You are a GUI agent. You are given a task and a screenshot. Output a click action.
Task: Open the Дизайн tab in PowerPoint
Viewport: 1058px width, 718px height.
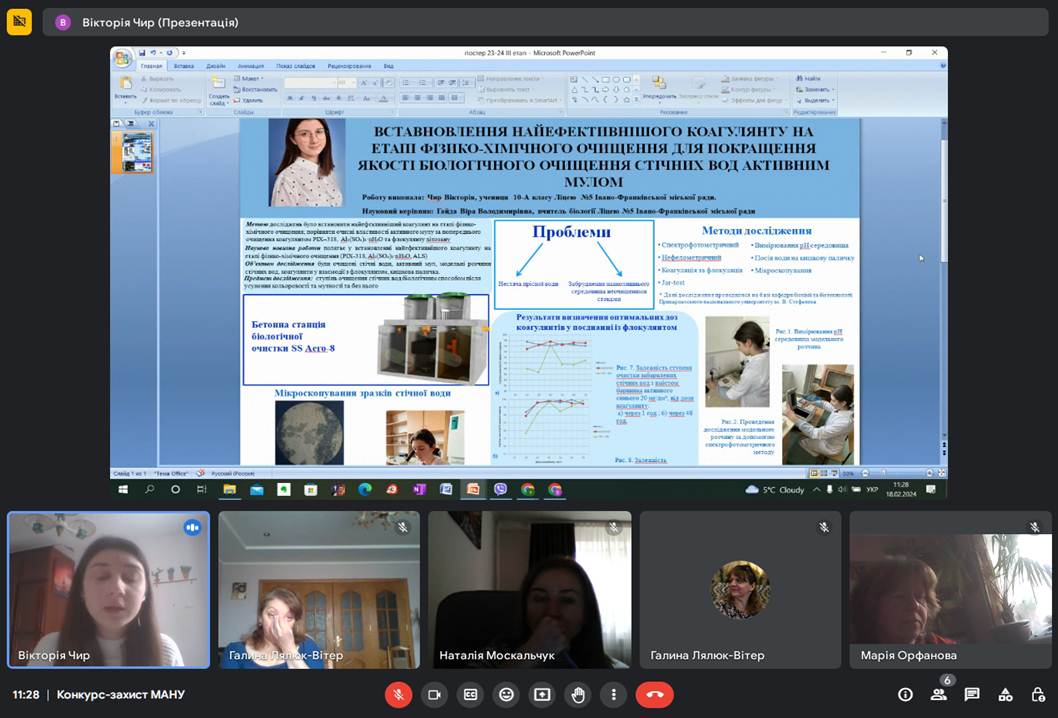[x=216, y=66]
